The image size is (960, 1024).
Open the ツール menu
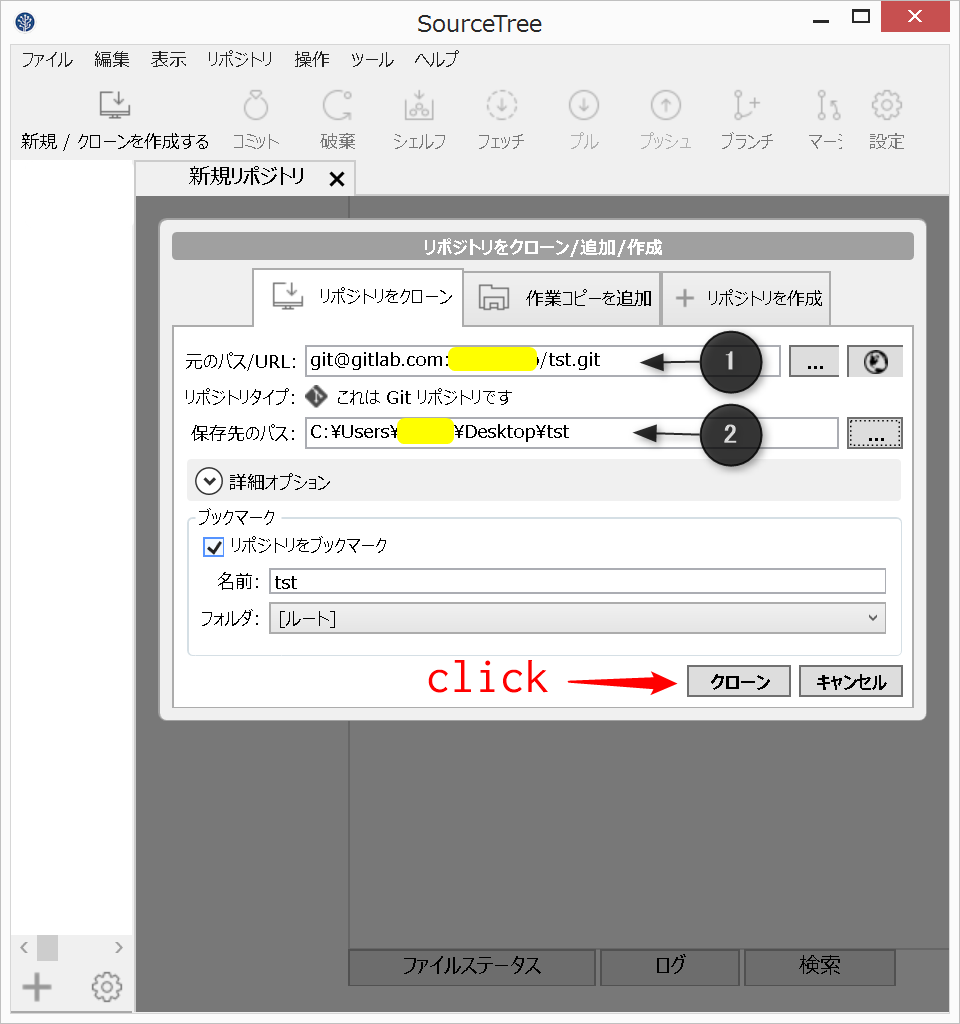(372, 59)
